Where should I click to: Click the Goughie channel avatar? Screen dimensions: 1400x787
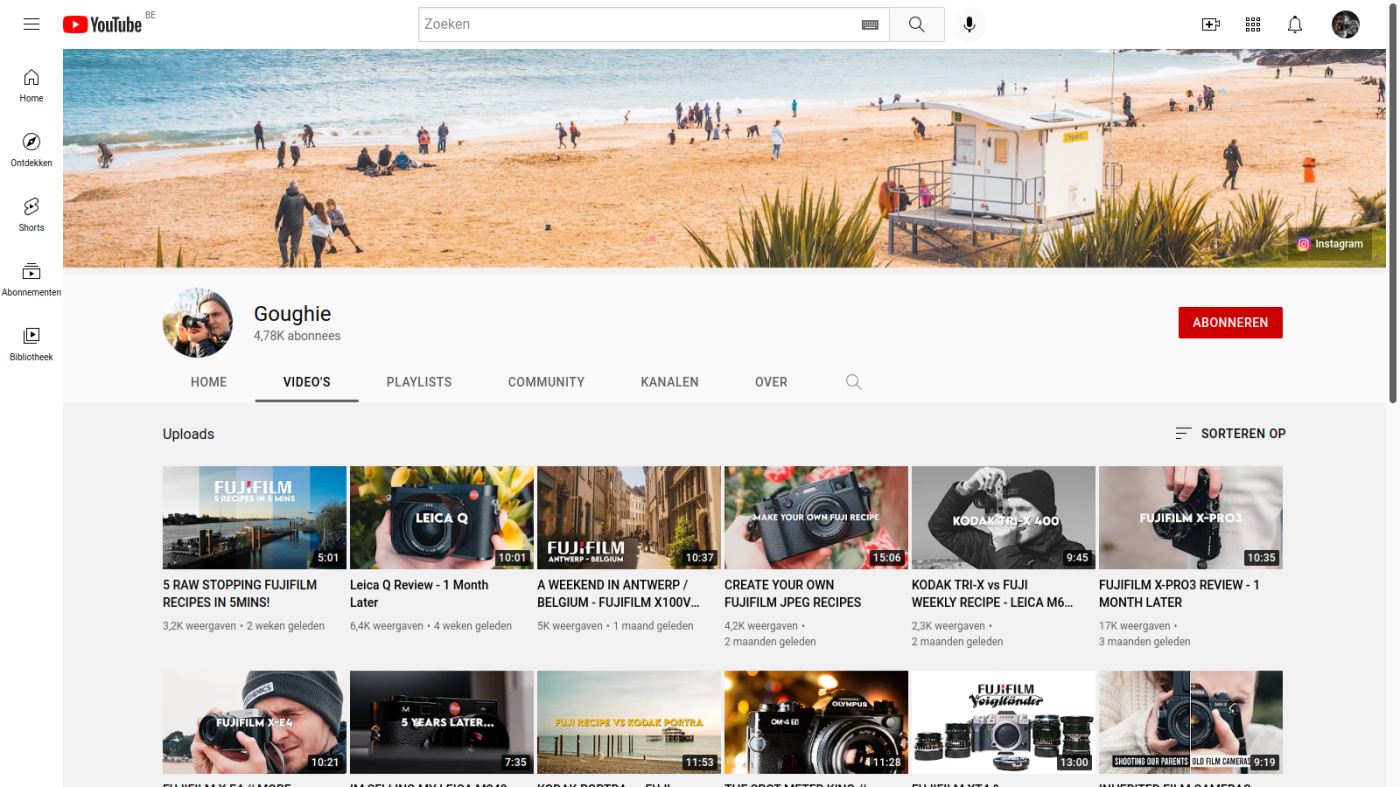pyautogui.click(x=198, y=323)
